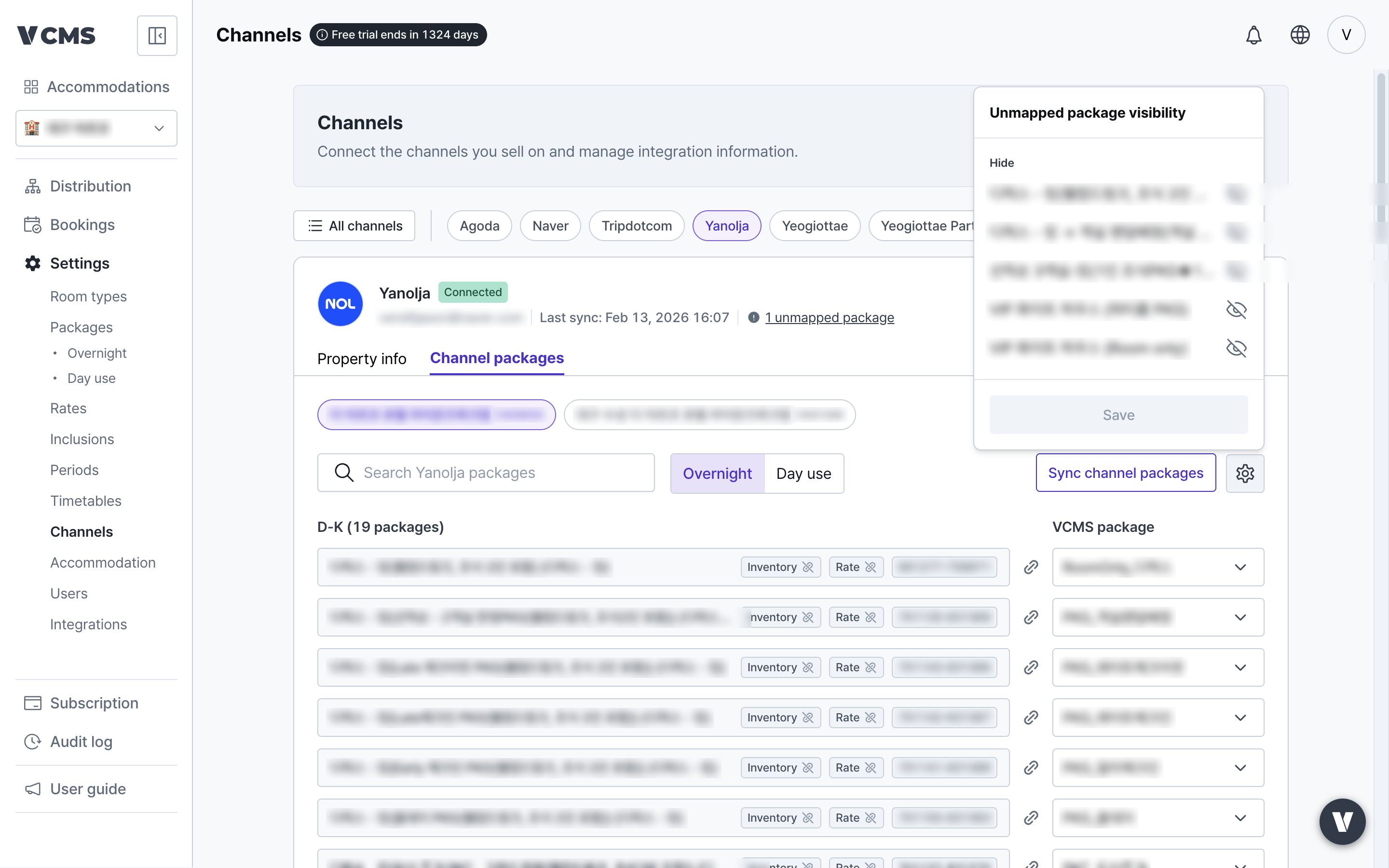1389x868 pixels.
Task: Open Inclusions settings
Action: 82,439
